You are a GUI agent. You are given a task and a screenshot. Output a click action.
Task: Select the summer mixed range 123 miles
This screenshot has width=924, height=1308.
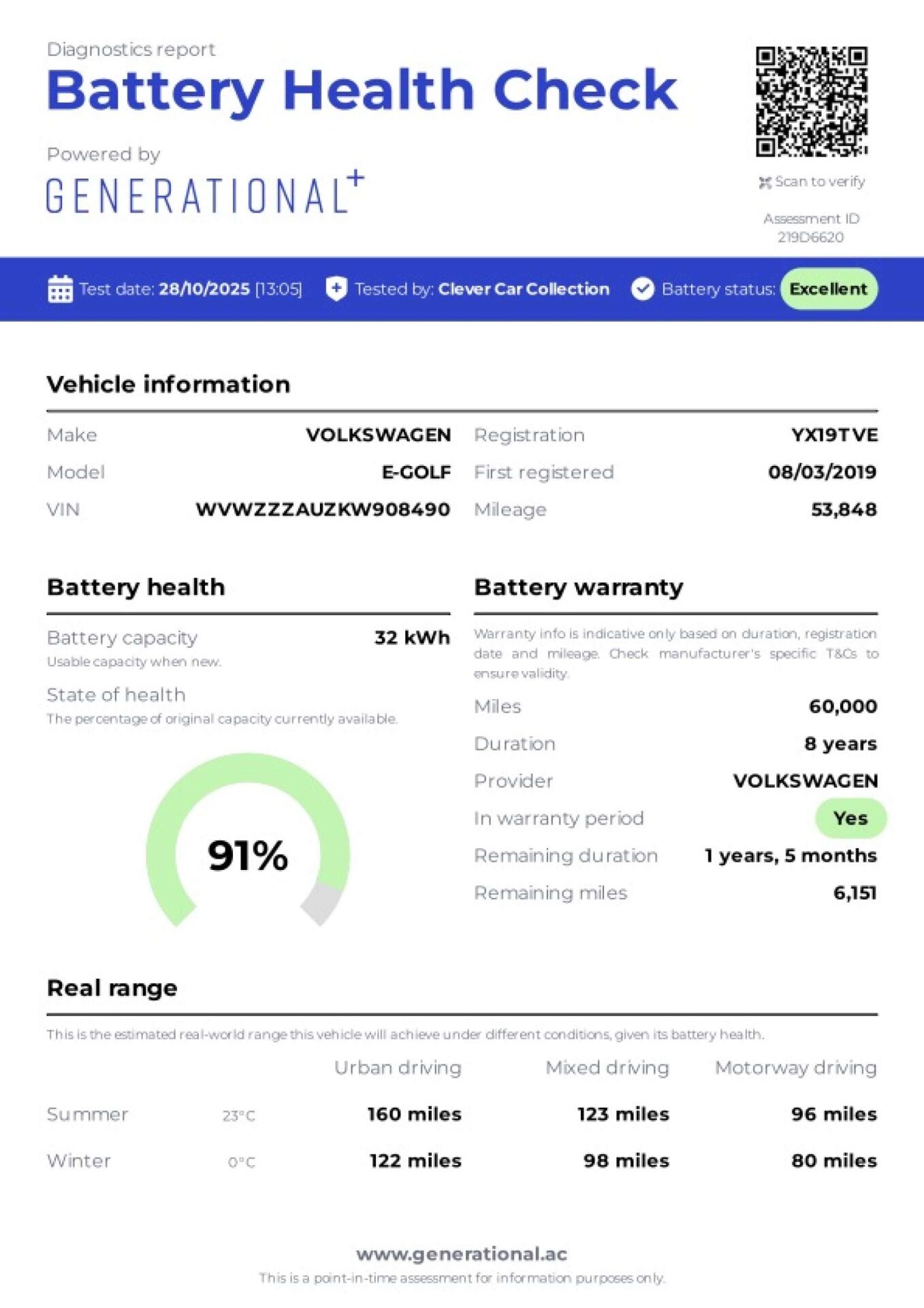pos(624,1114)
